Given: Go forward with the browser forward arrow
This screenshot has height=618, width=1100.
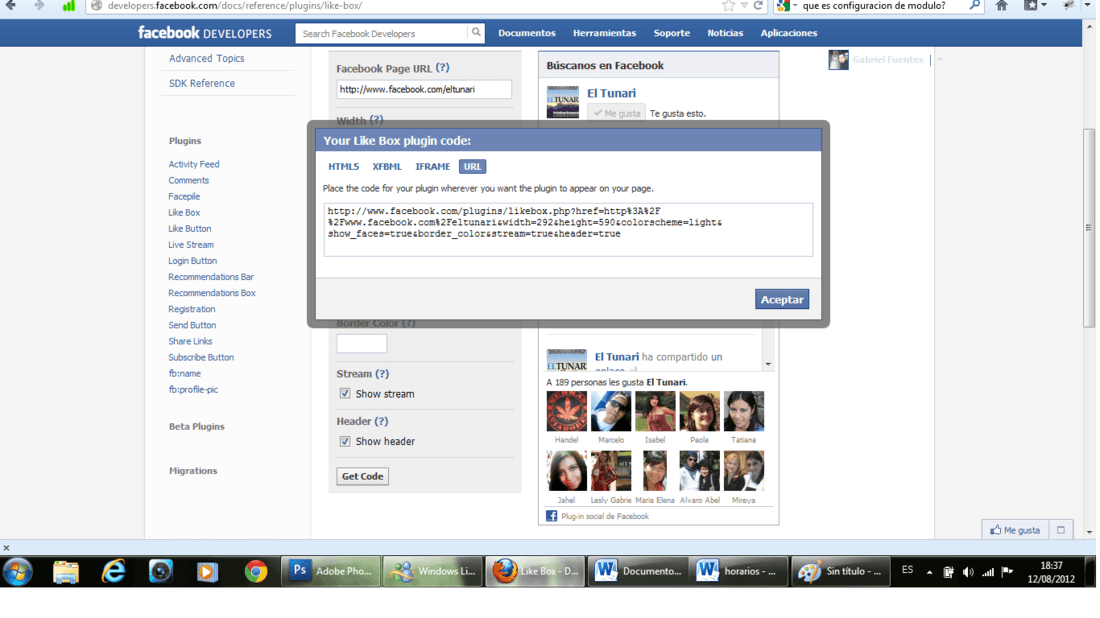Looking at the screenshot, I should pos(39,6).
